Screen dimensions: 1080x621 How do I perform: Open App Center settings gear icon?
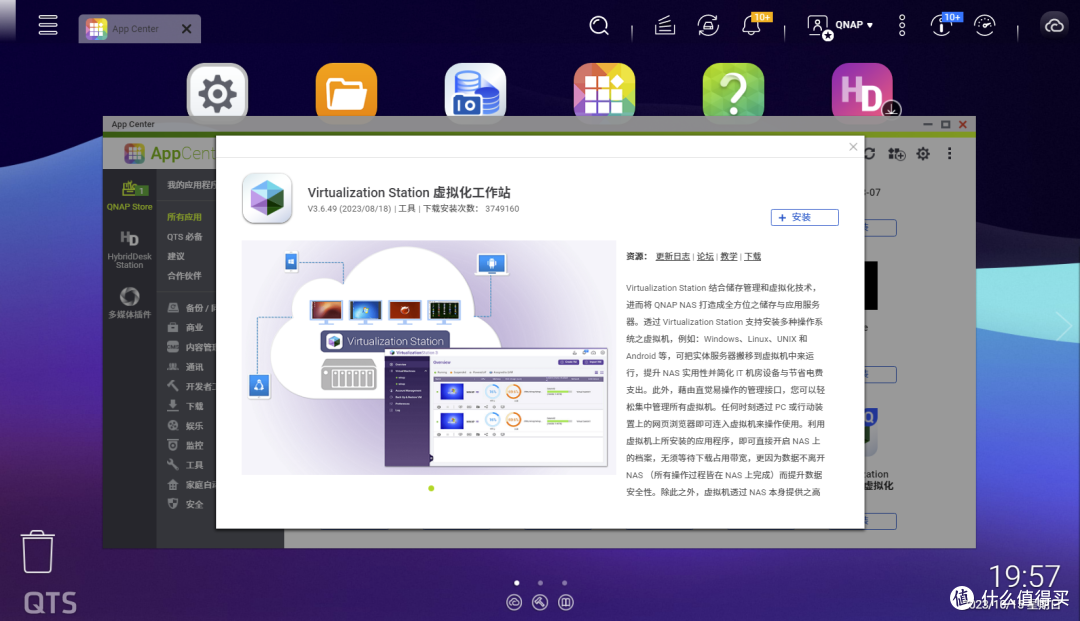coord(923,154)
